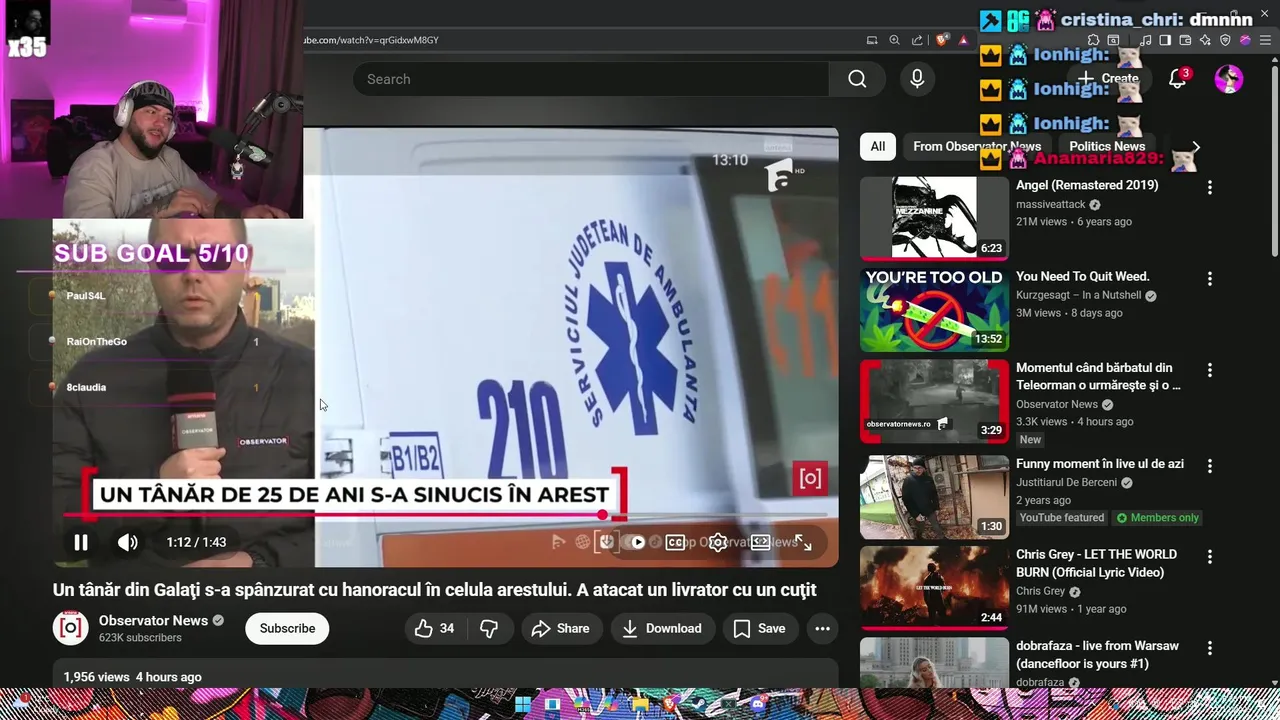The width and height of the screenshot is (1280, 720).
Task: Open options for dobrafaza live from Warsaw
Action: (1210, 648)
